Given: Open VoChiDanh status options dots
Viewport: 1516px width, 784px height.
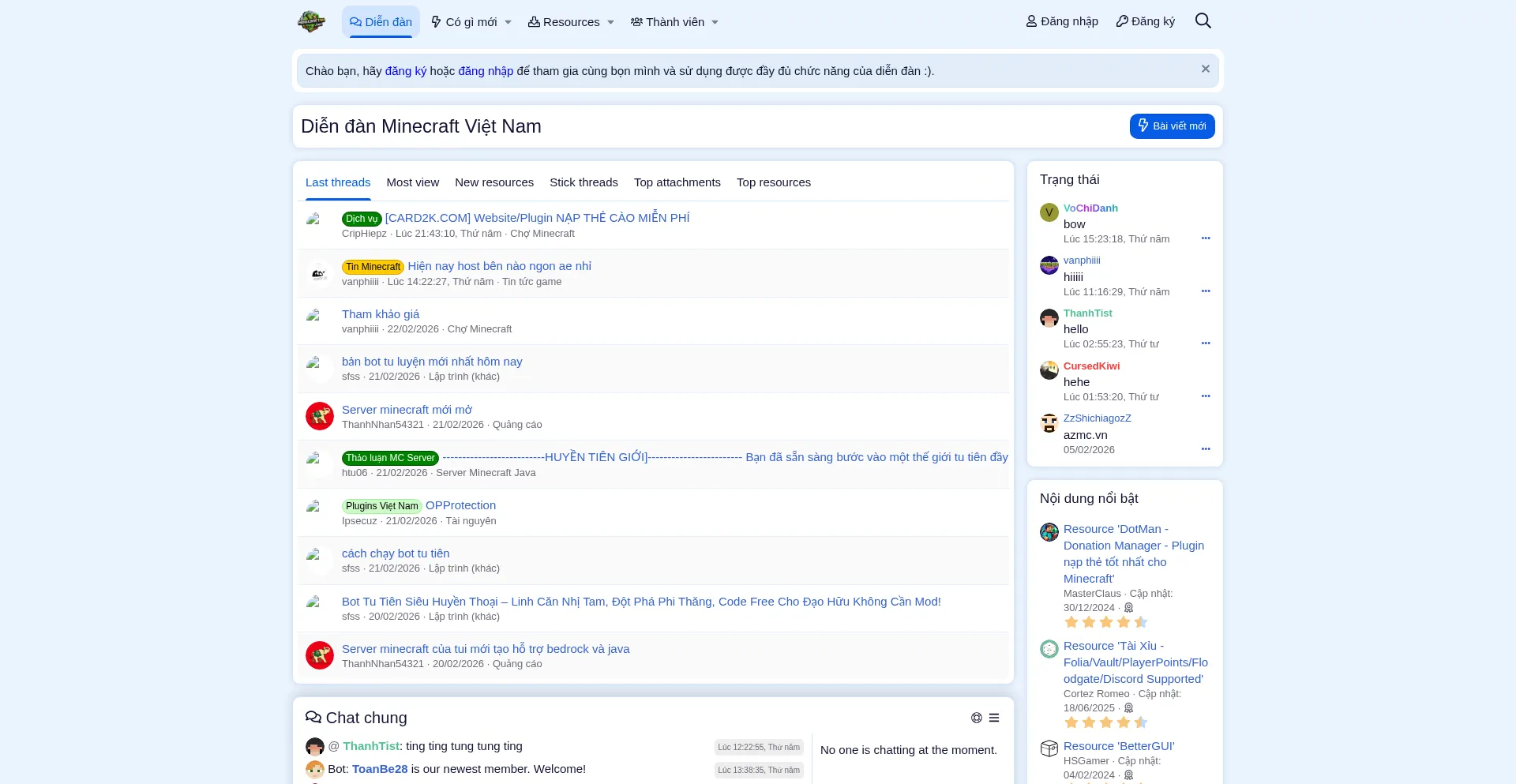Looking at the screenshot, I should pos(1206,238).
